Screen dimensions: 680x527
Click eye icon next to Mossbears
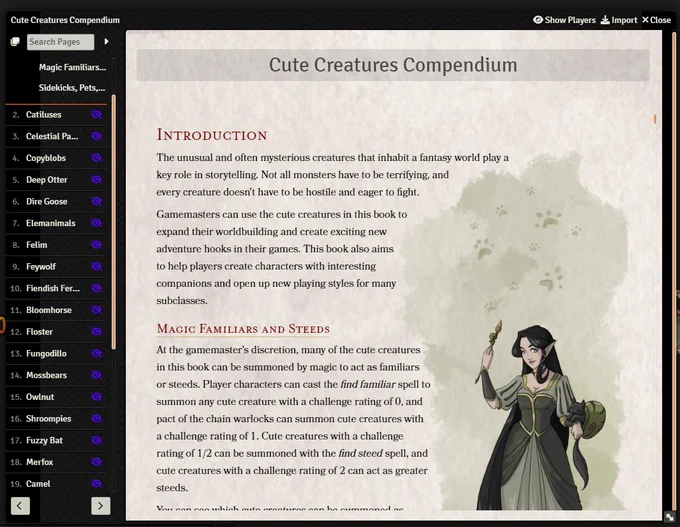coord(96,375)
